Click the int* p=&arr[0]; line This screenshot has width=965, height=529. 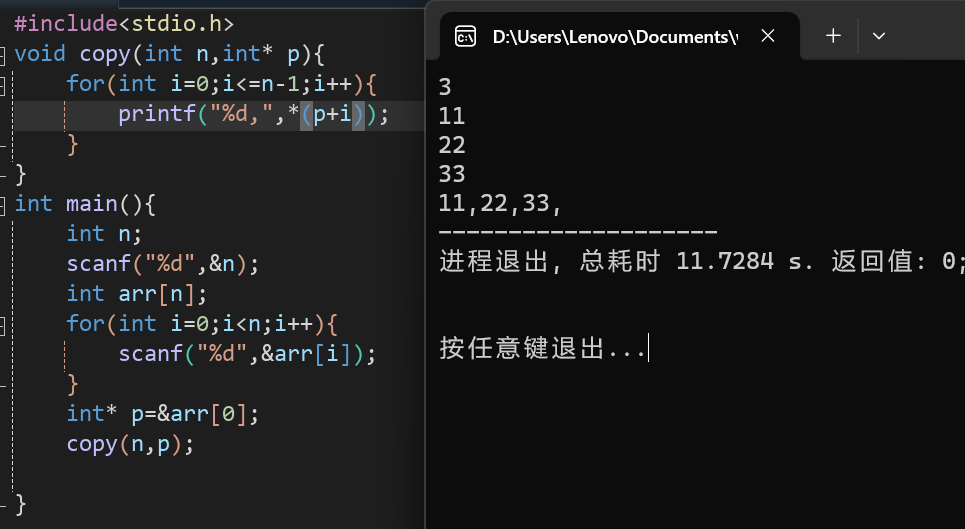[163, 414]
